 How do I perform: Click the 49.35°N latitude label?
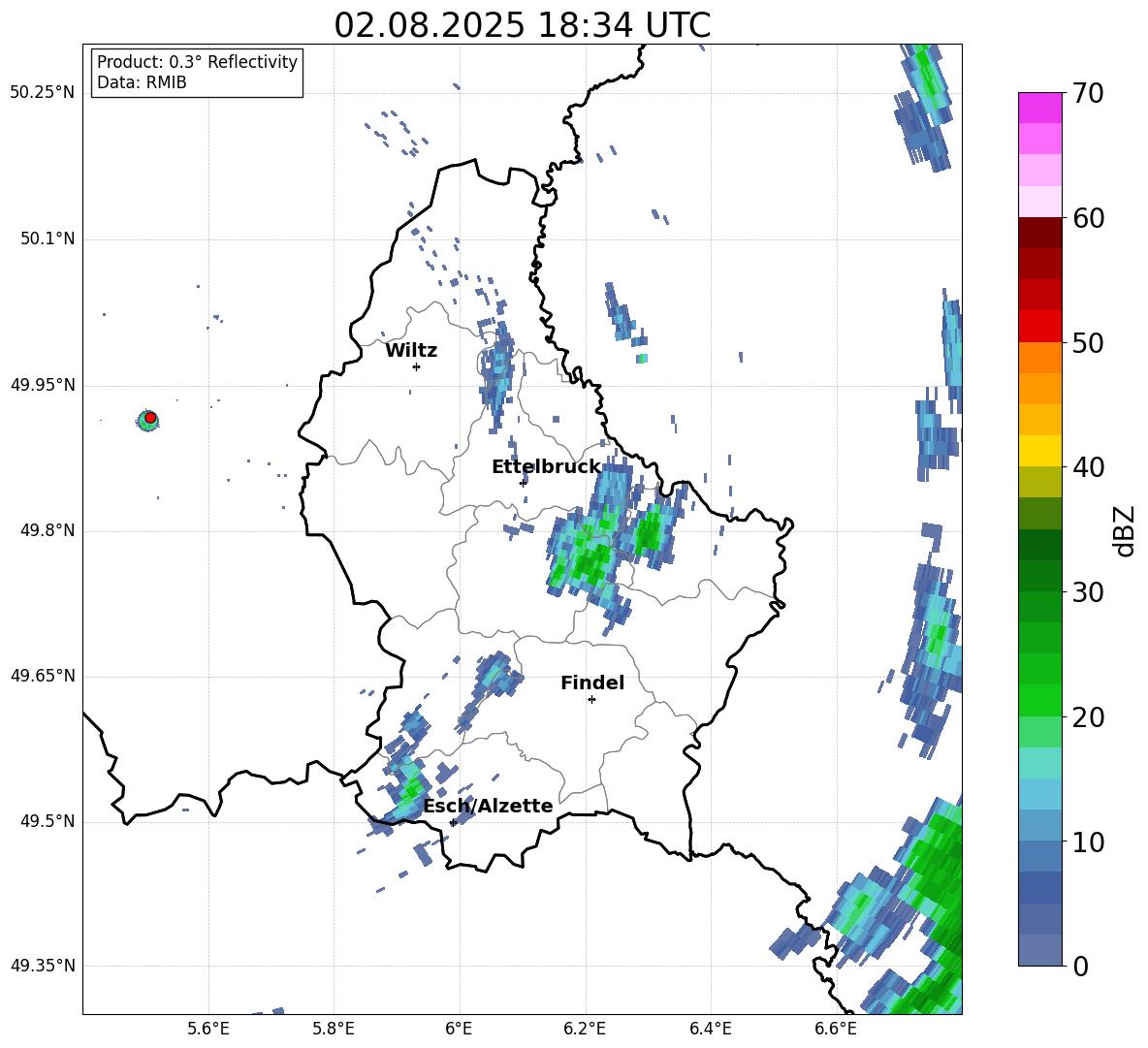click(42, 966)
